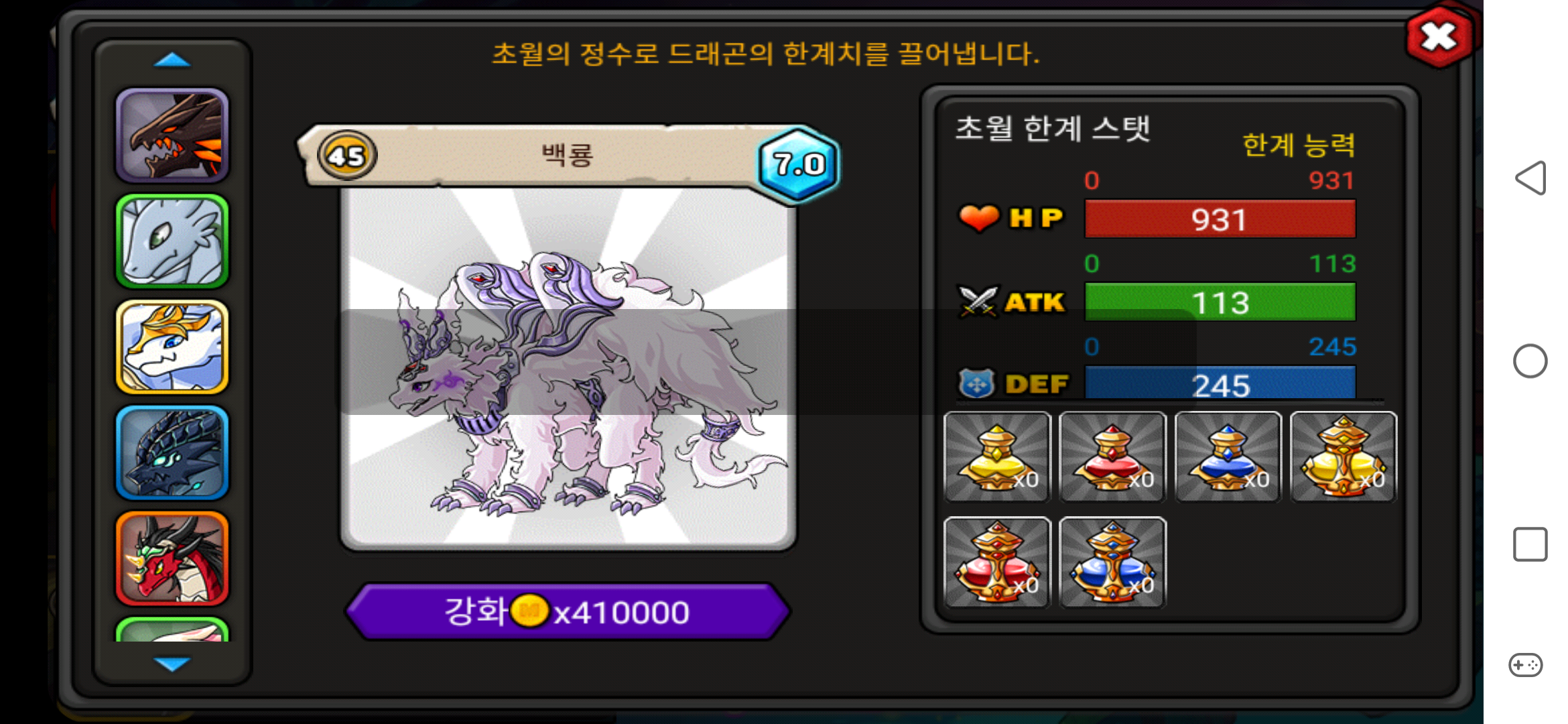Click the small red essence potion
Image resolution: width=1568 pixels, height=724 pixels.
pyautogui.click(x=1112, y=457)
